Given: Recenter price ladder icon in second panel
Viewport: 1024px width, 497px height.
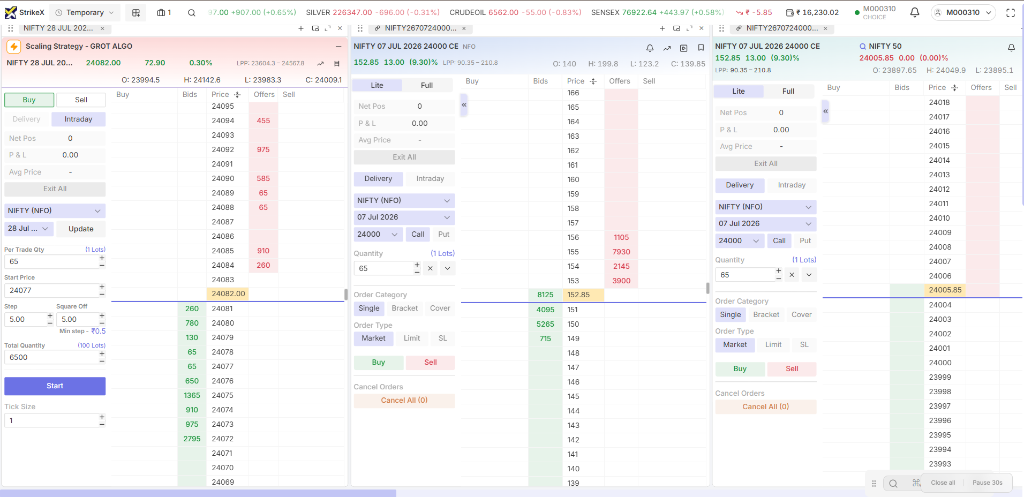Looking at the screenshot, I should 593,81.
